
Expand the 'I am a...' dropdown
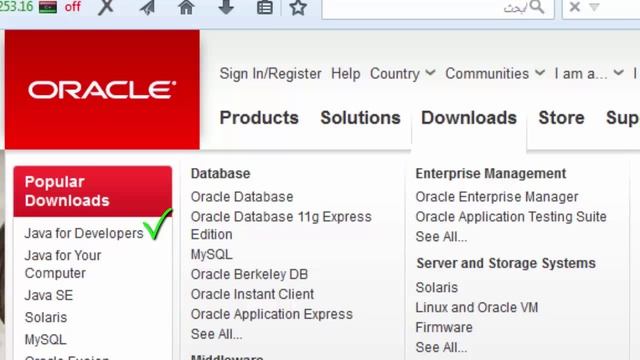click(x=589, y=73)
